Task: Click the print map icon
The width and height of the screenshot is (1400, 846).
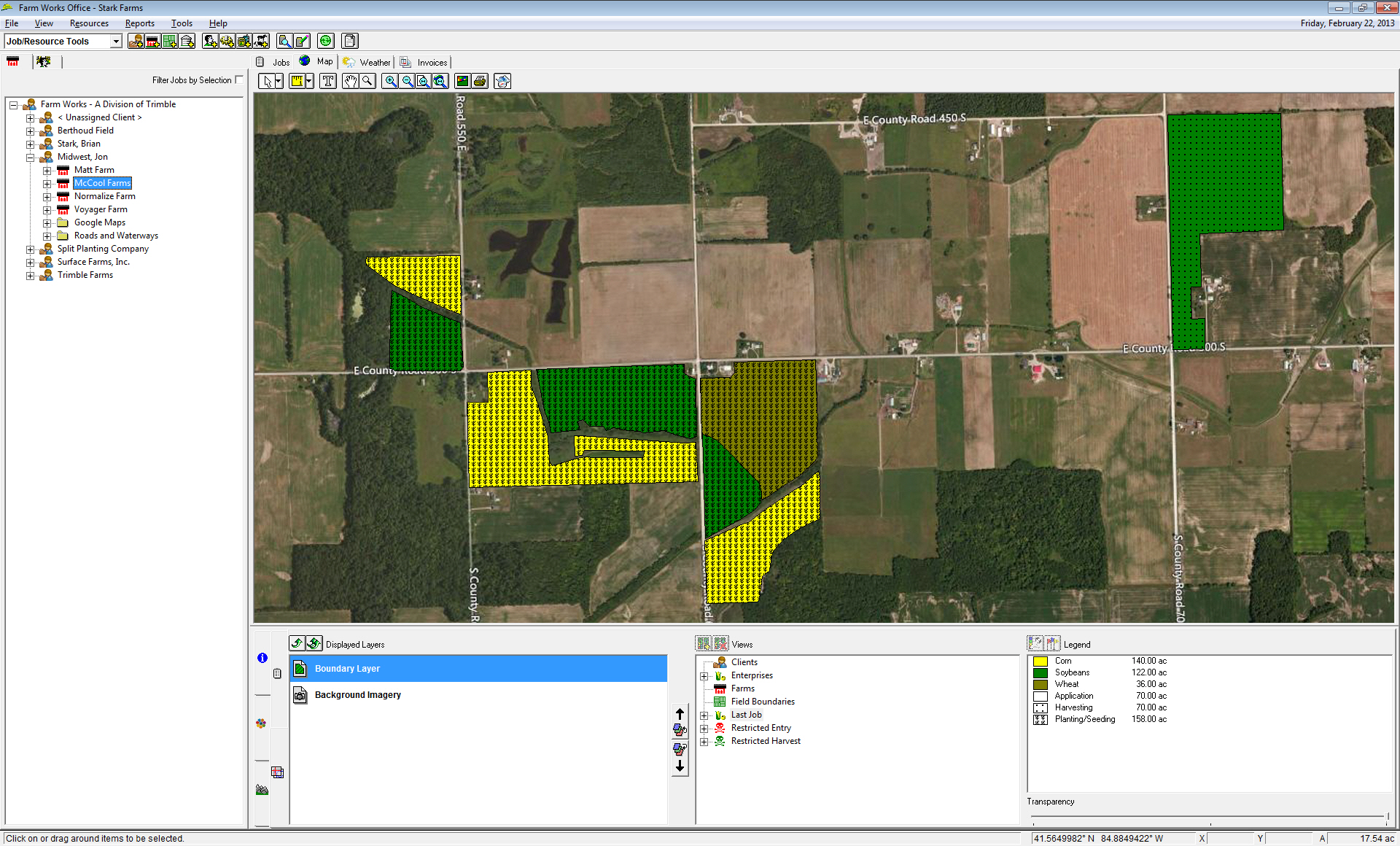Action: coord(480,81)
